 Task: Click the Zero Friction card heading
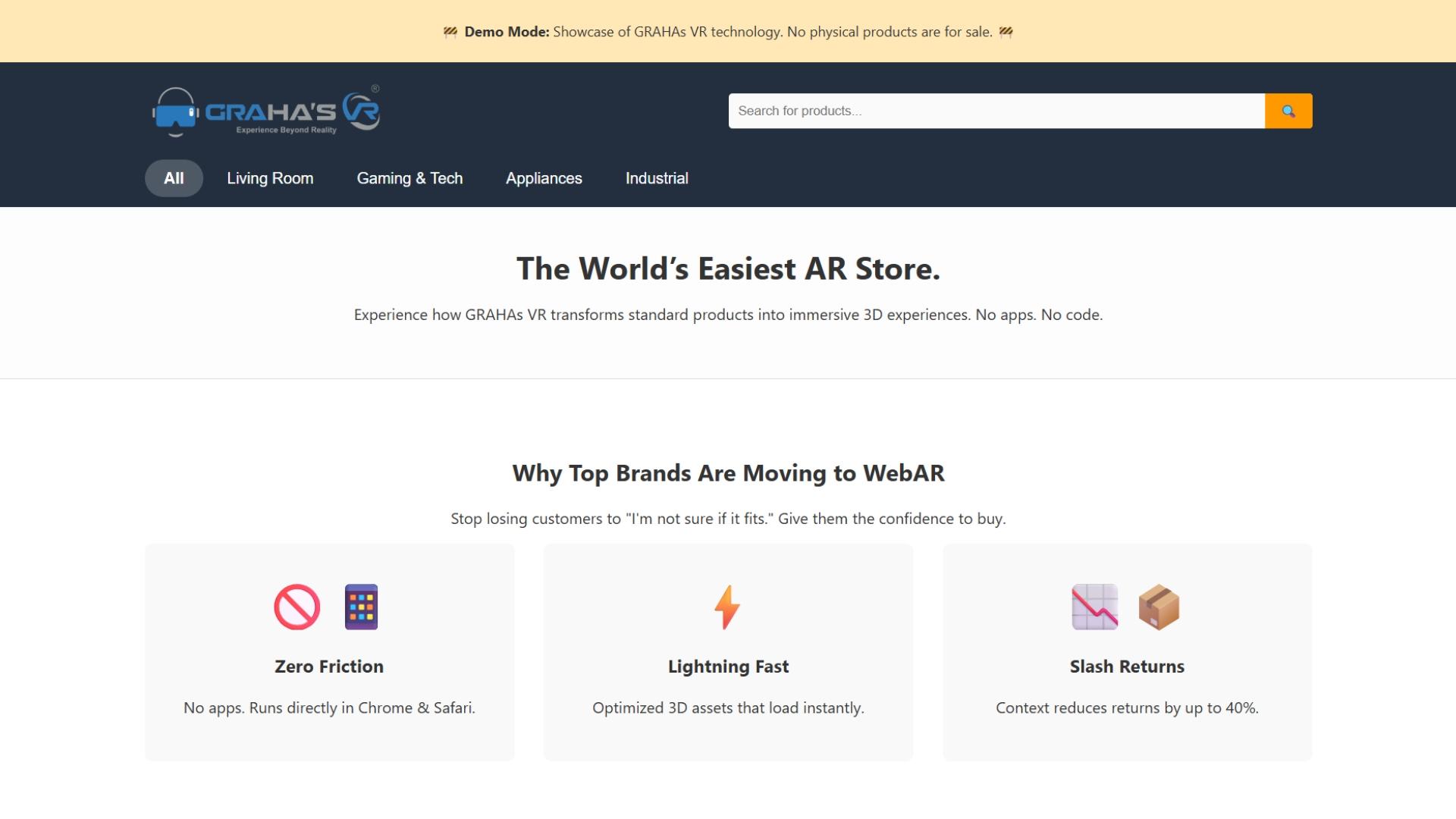[x=329, y=667]
